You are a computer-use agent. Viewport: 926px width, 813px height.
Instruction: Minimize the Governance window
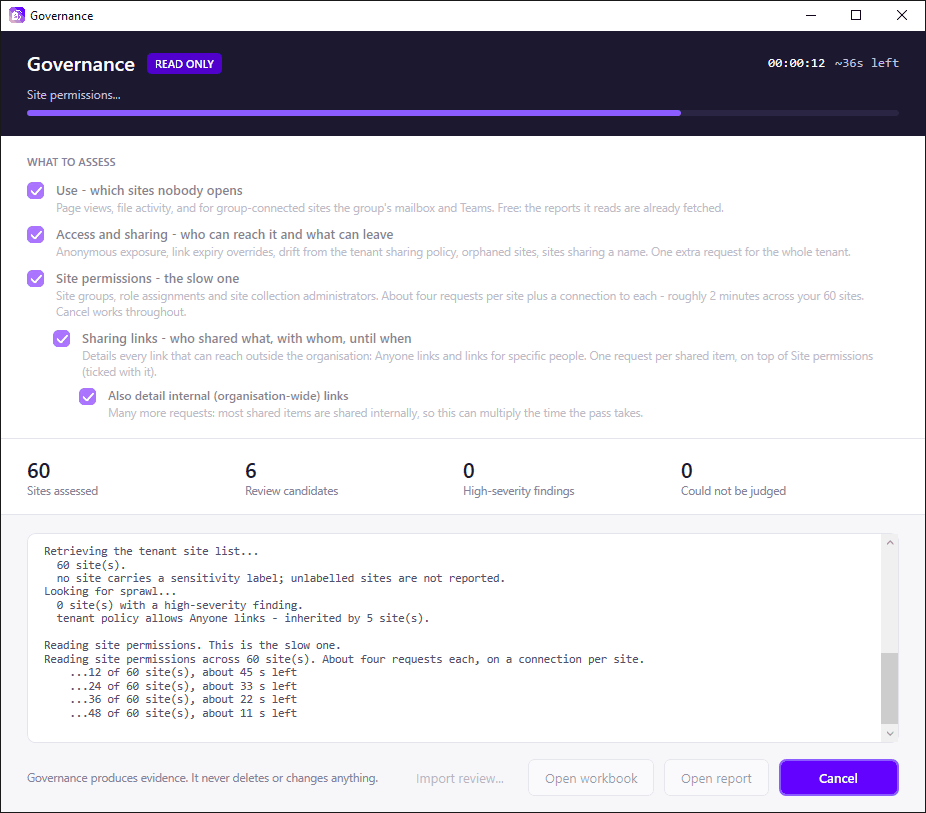click(x=811, y=15)
